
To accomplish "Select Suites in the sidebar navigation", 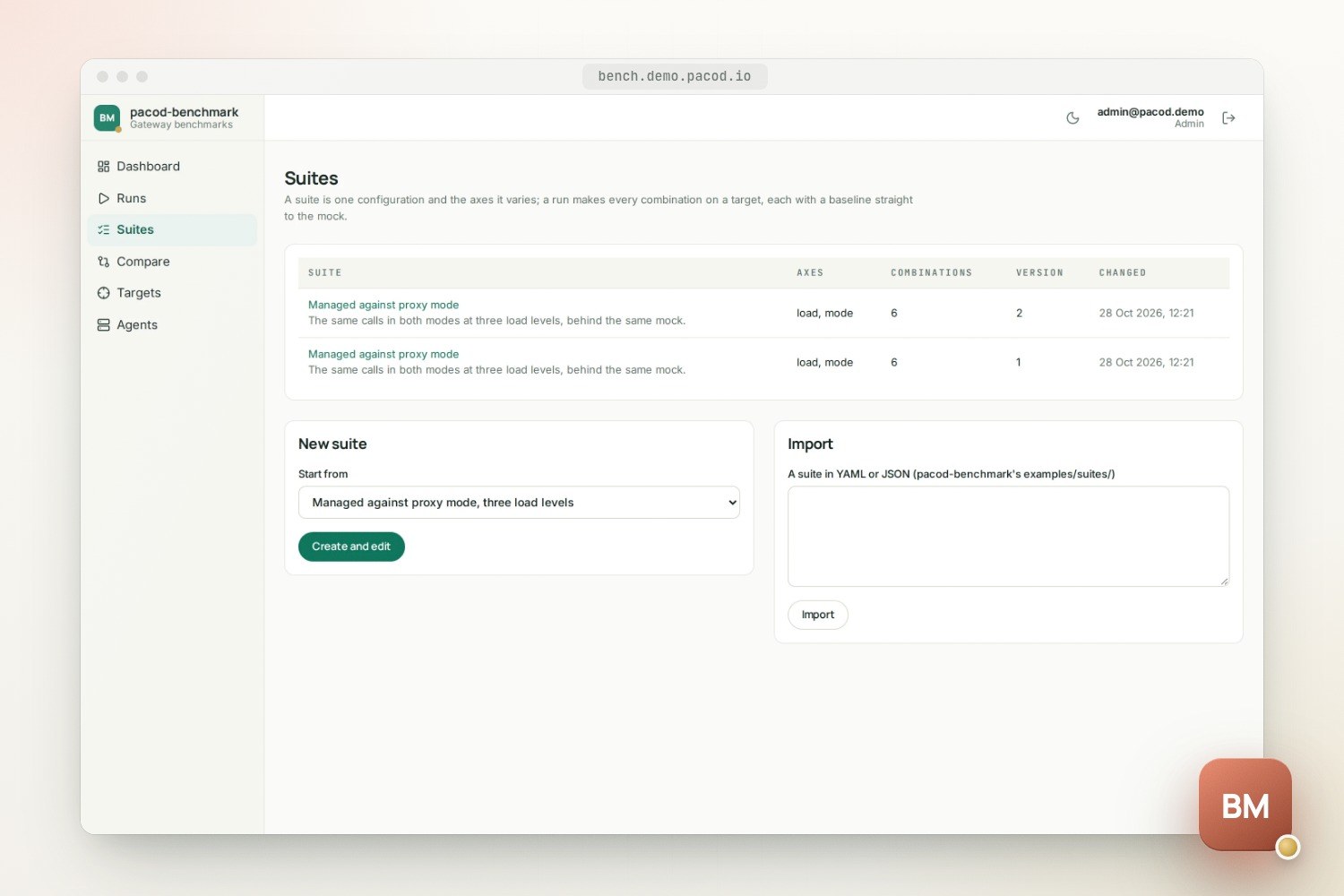I will pos(172,229).
